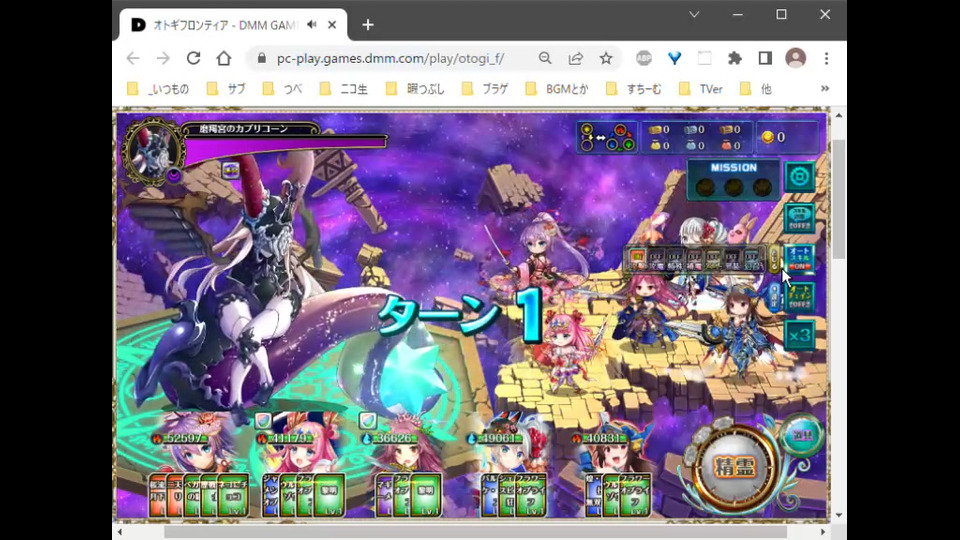Click the blue 選択 button
The height and width of the screenshot is (540, 960).
774,298
